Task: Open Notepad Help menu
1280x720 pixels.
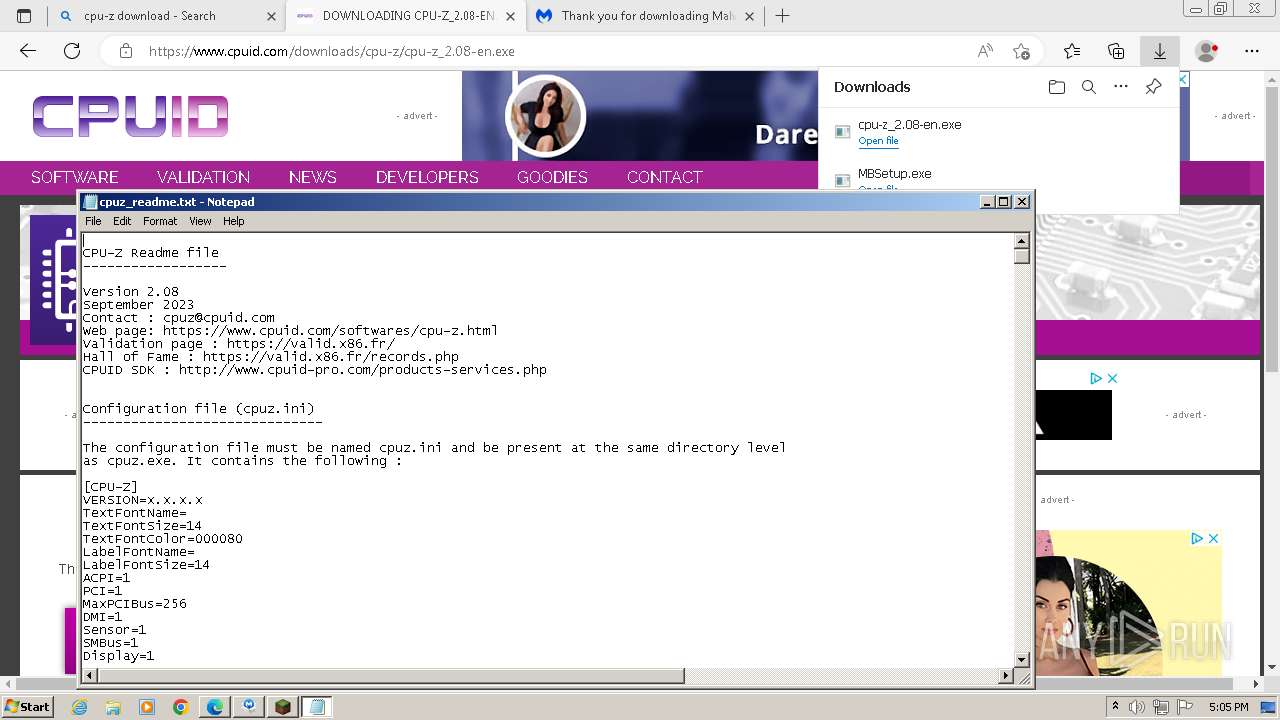Action: pos(233,221)
